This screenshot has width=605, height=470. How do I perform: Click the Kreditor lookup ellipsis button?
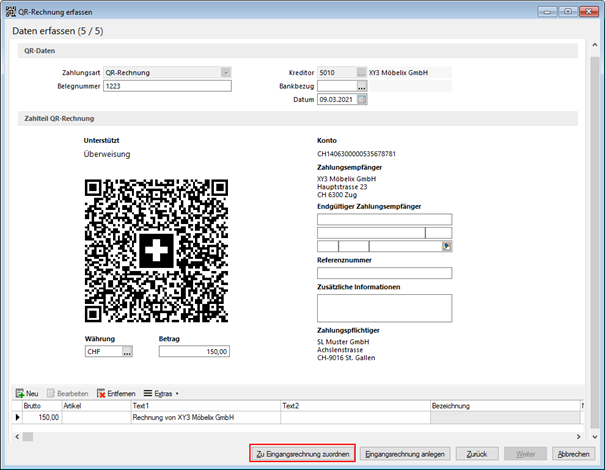[x=361, y=73]
